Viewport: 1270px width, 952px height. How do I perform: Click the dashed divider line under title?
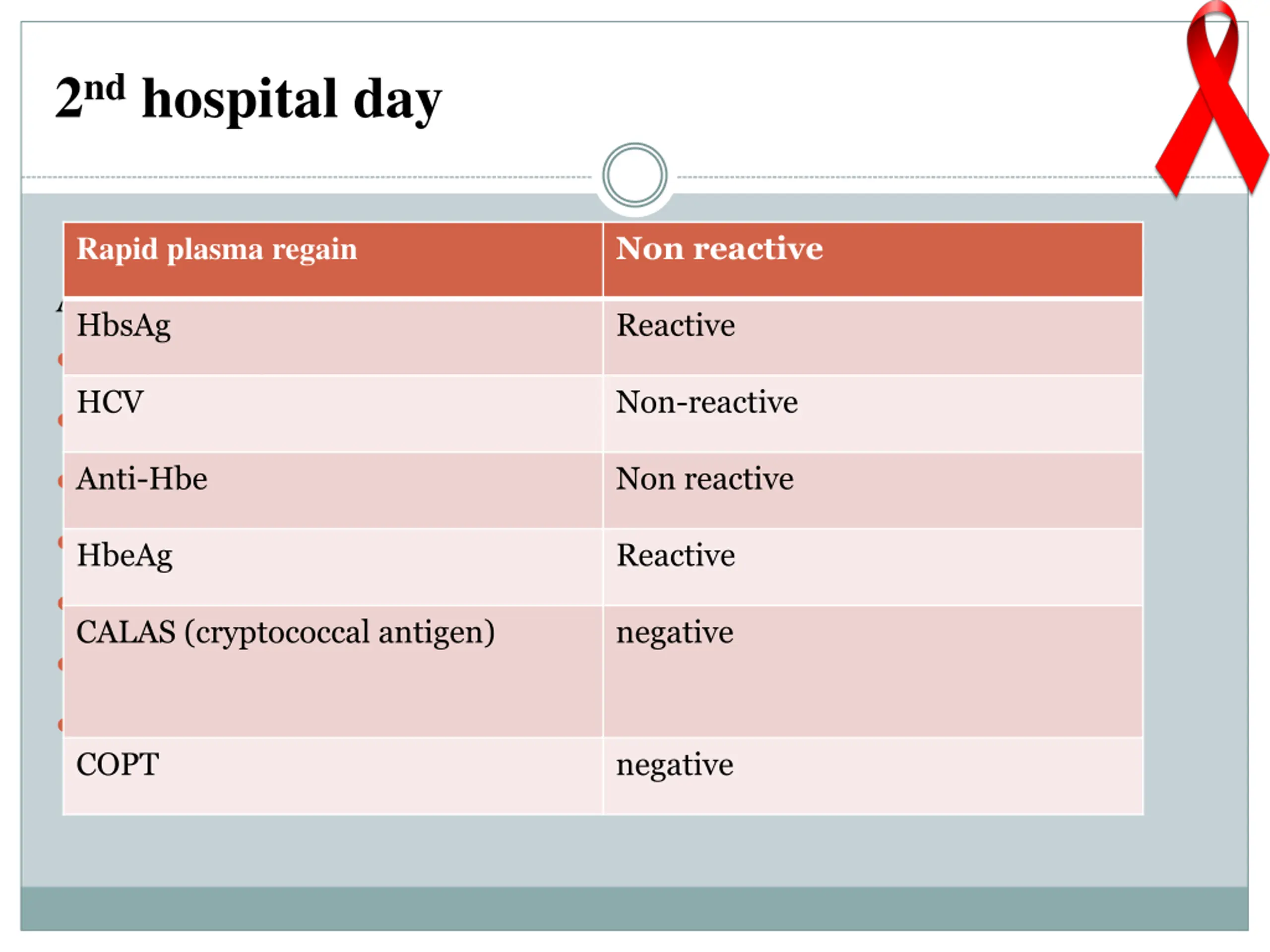[307, 178]
